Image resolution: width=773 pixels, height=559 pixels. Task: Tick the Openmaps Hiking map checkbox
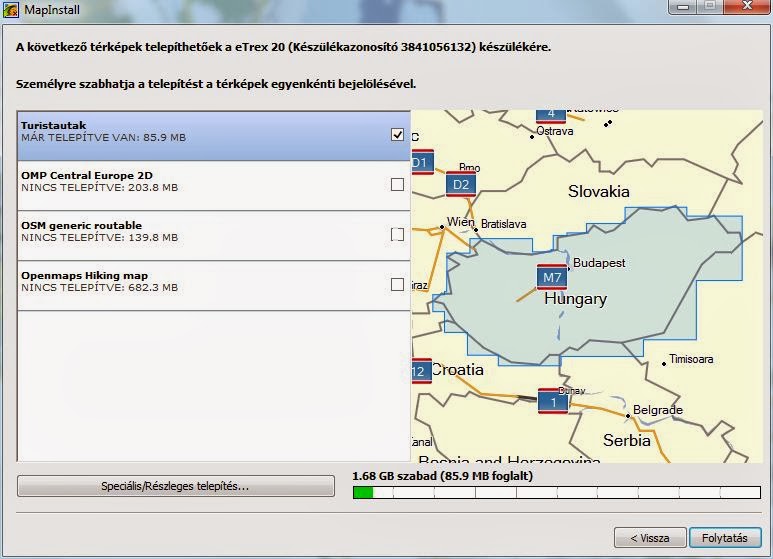pos(397,284)
